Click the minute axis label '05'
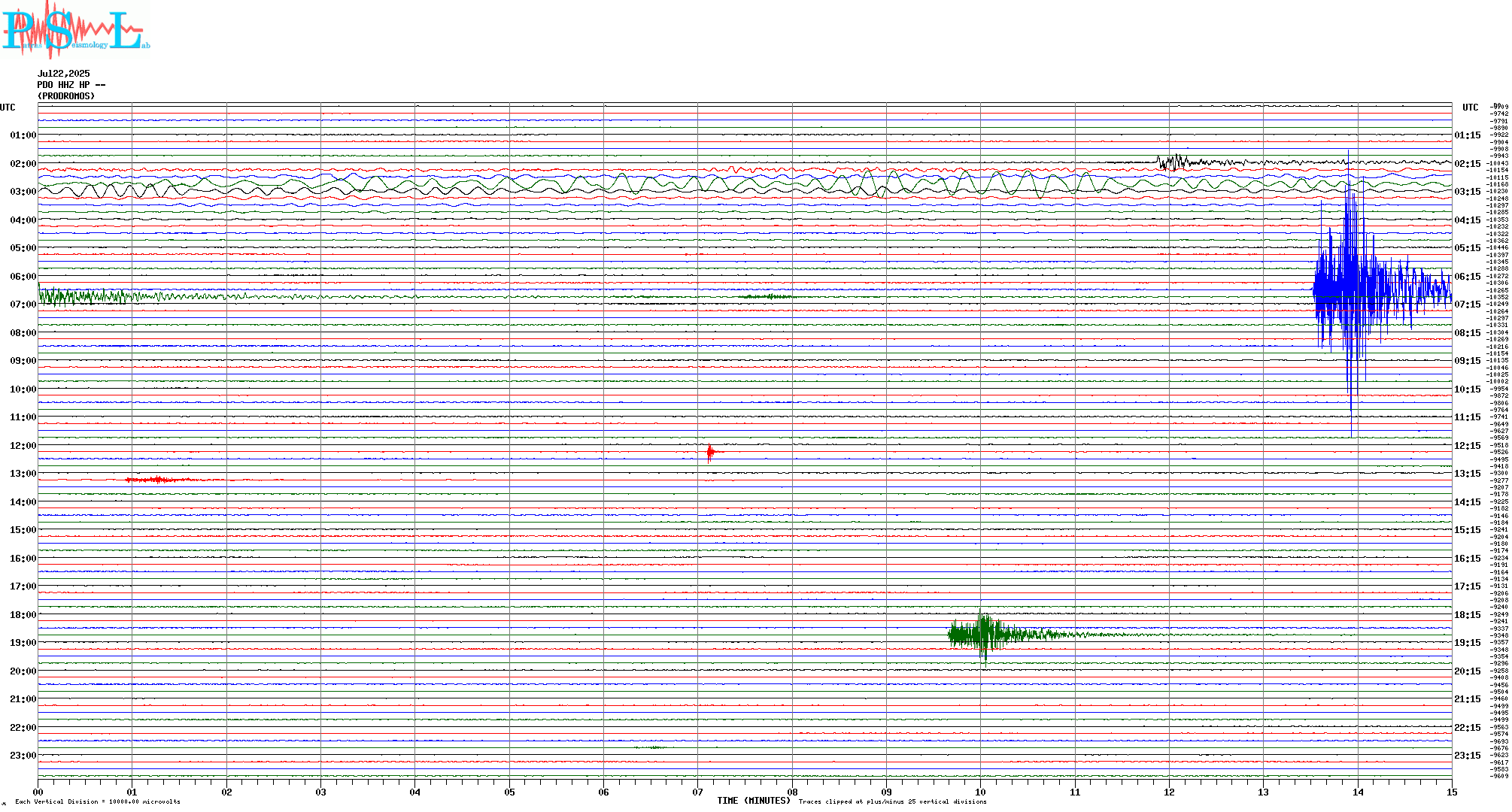The image size is (1512, 812). [509, 792]
